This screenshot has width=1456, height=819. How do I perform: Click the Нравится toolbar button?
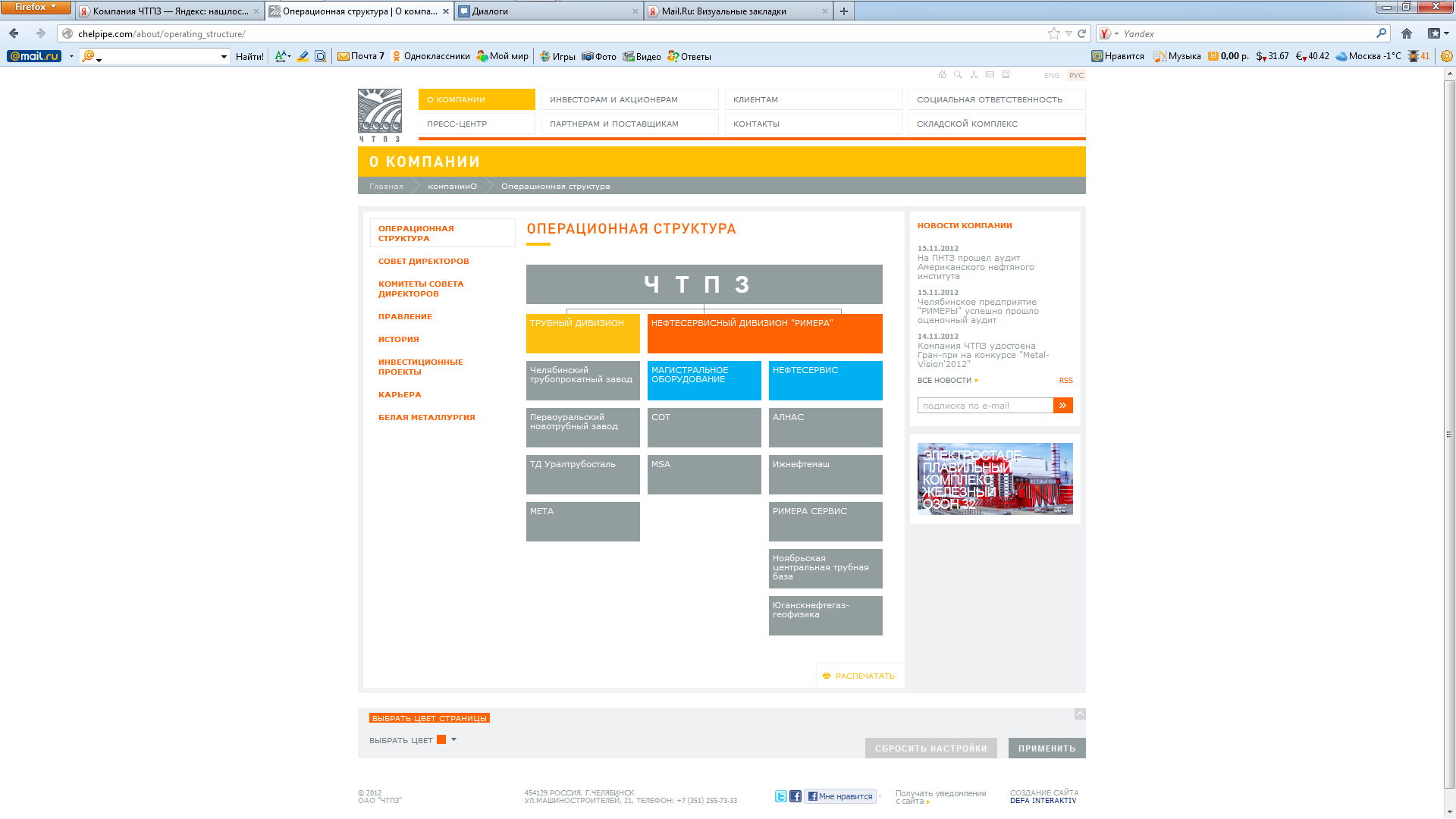(x=1118, y=56)
